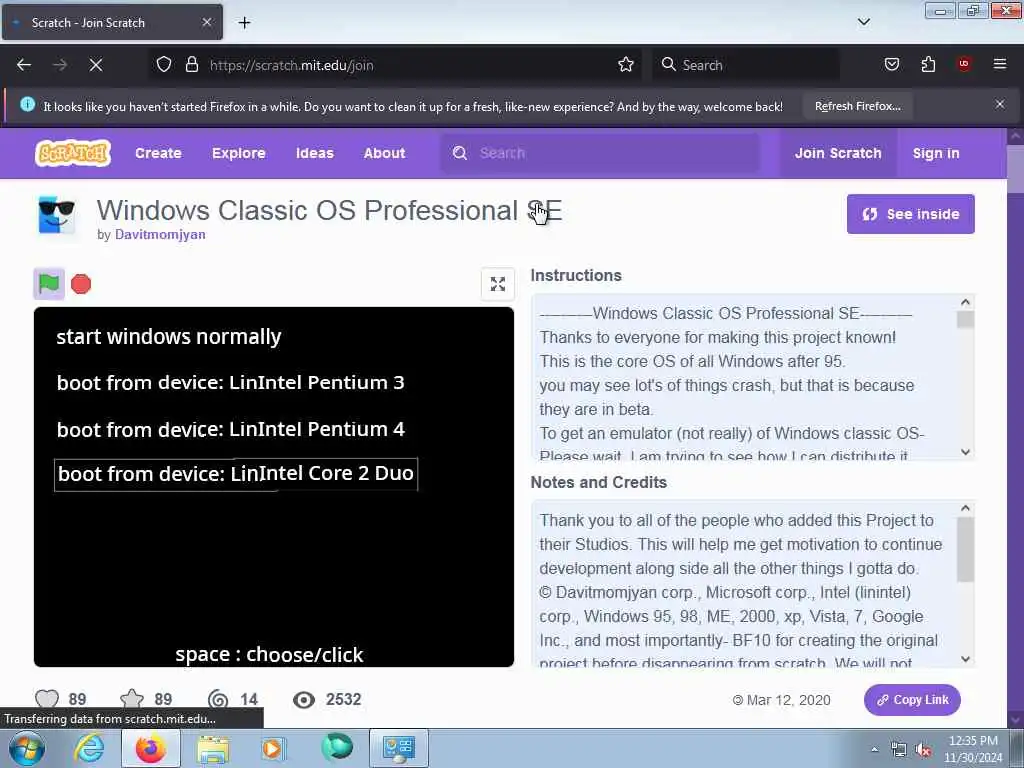The width and height of the screenshot is (1024, 768).
Task: Click the red stop sign button
Action: (x=81, y=284)
